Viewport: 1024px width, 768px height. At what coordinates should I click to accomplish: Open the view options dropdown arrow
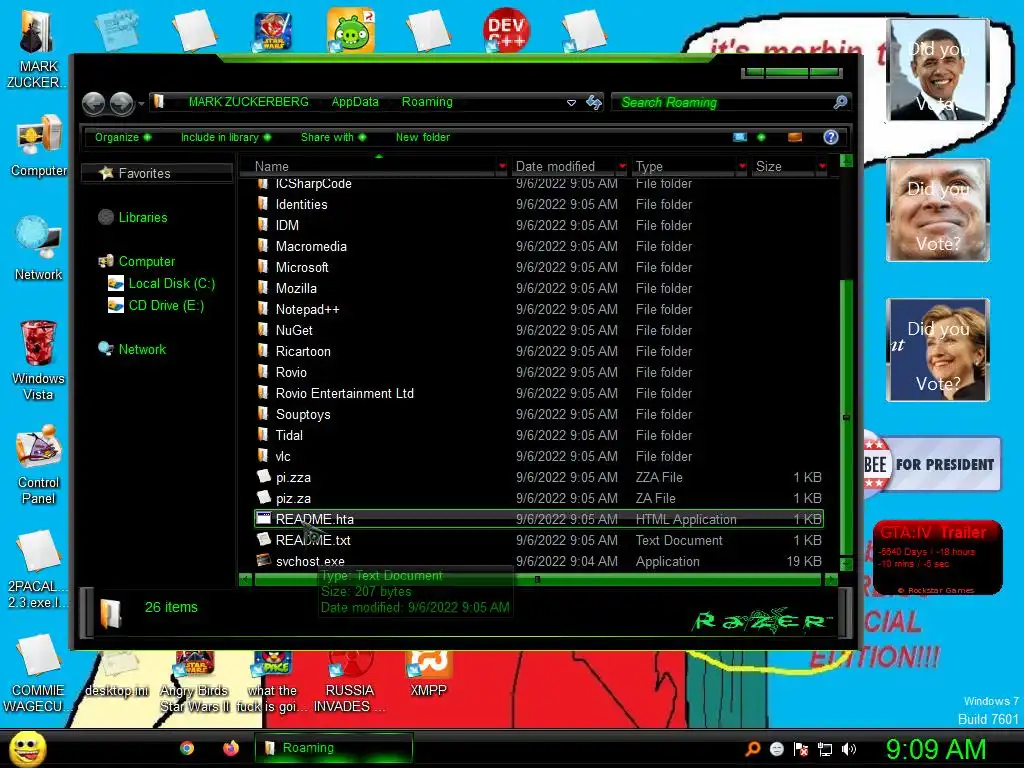[x=761, y=137]
